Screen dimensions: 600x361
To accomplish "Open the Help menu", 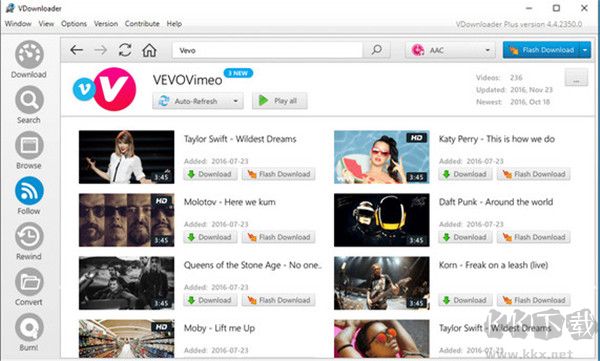I will click(x=174, y=24).
